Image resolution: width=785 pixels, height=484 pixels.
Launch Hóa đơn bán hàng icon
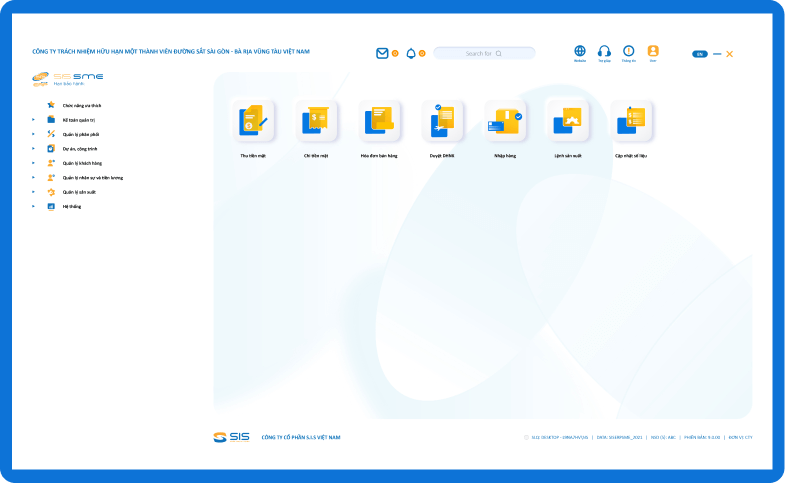pyautogui.click(x=379, y=120)
